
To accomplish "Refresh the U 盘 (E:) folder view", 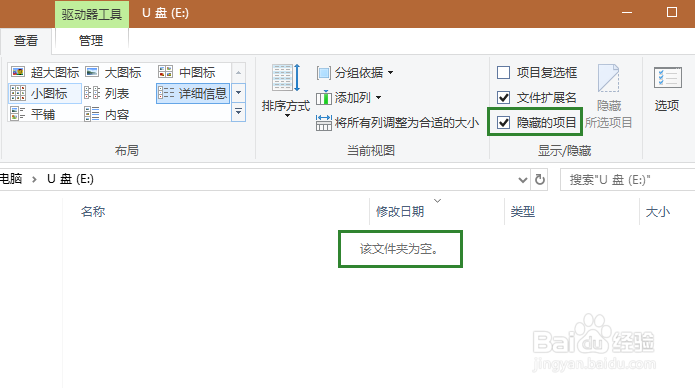I will click(539, 180).
